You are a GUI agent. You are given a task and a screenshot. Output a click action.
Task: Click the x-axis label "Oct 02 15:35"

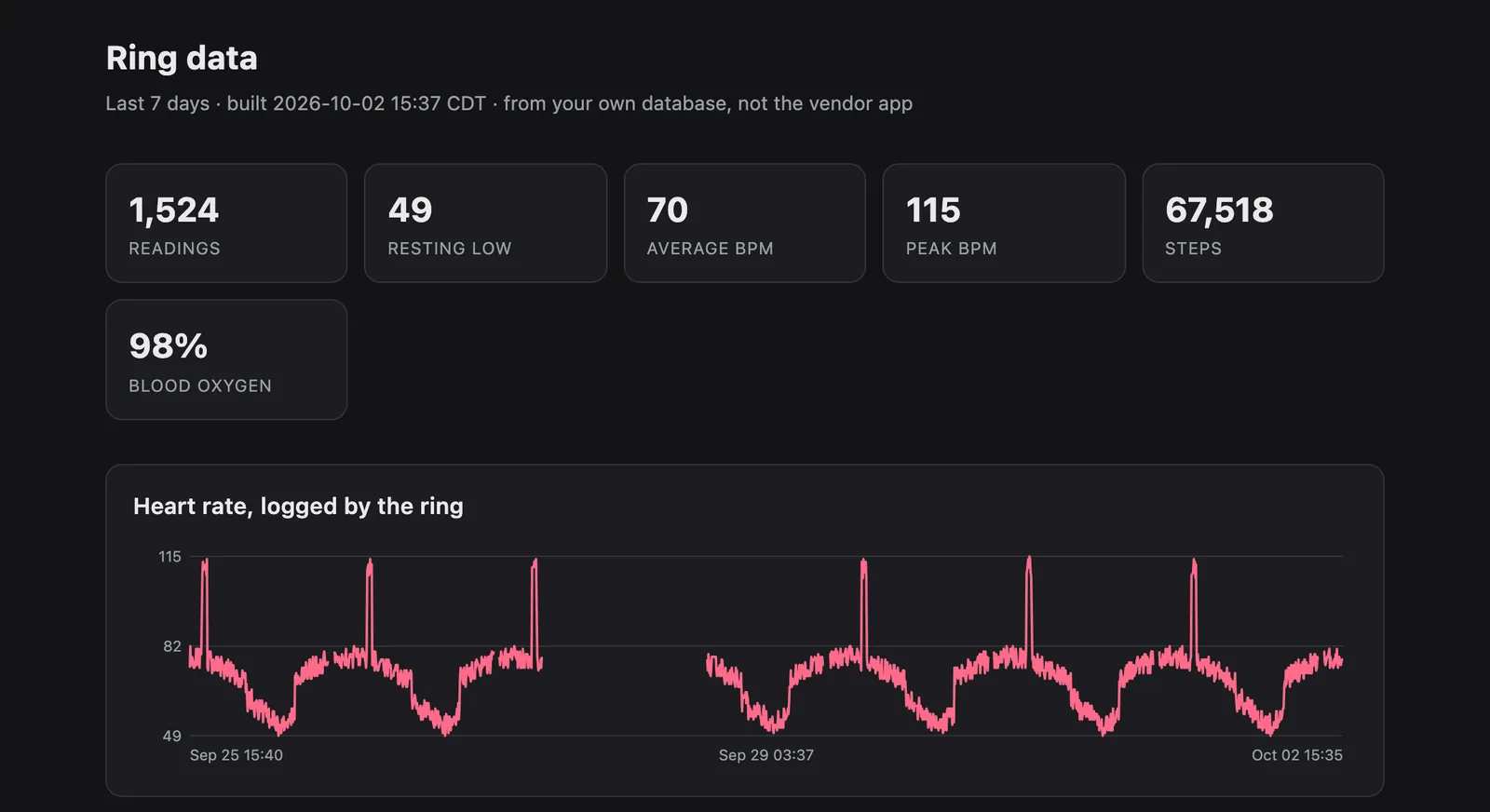click(1297, 755)
